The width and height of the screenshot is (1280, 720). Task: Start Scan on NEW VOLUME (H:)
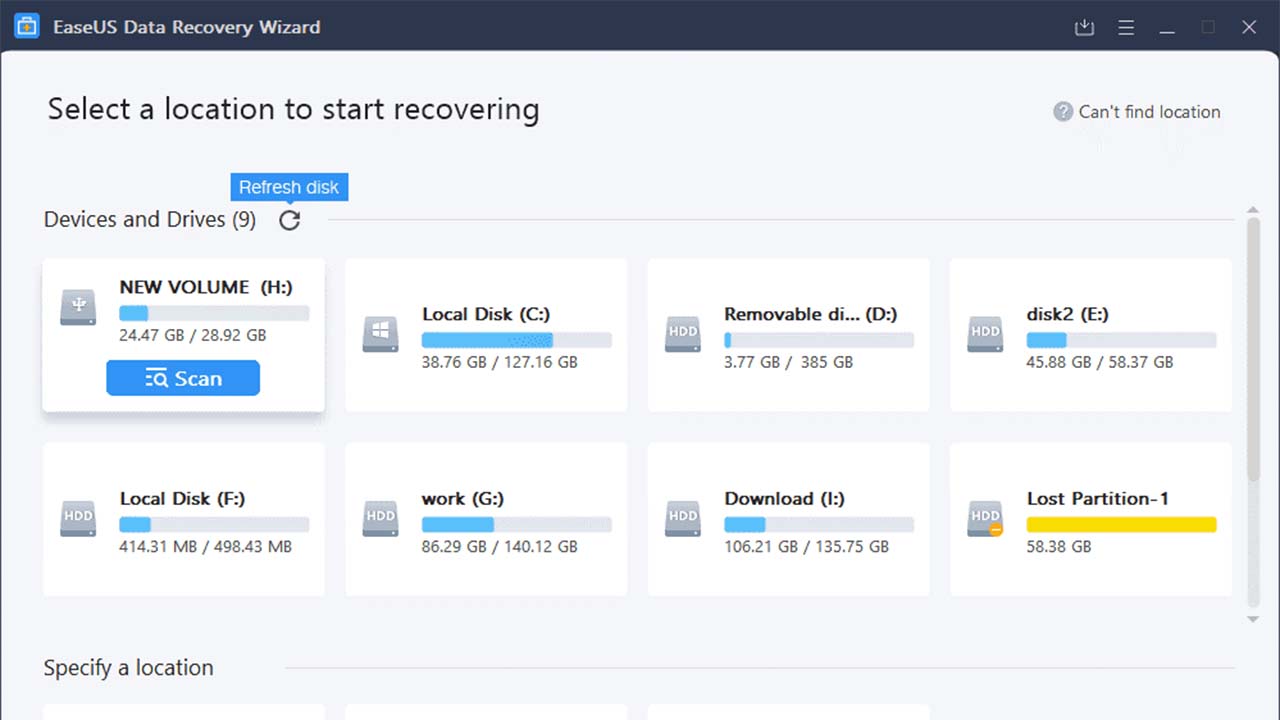(183, 378)
